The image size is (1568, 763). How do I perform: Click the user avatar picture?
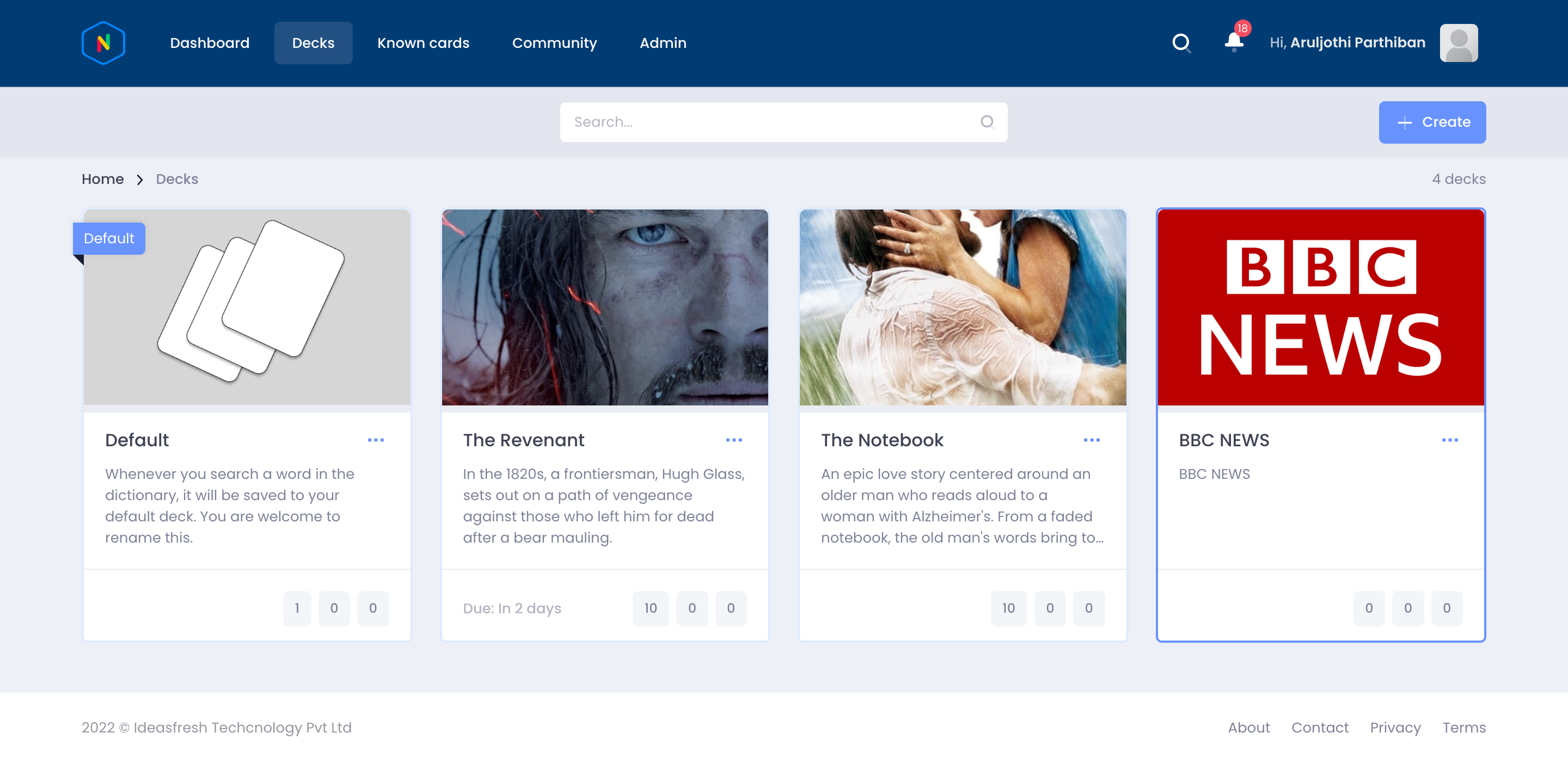pyautogui.click(x=1459, y=42)
